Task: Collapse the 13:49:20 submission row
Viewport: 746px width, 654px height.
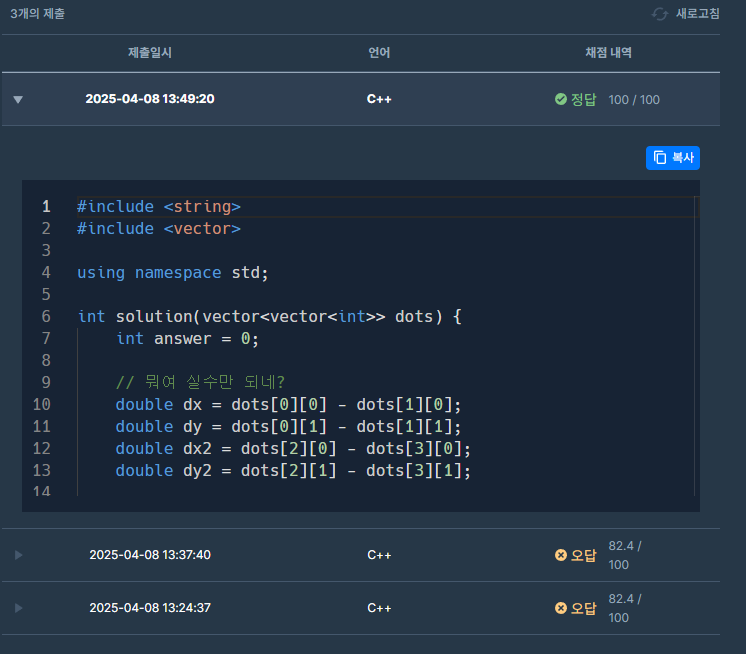Action: [18, 99]
